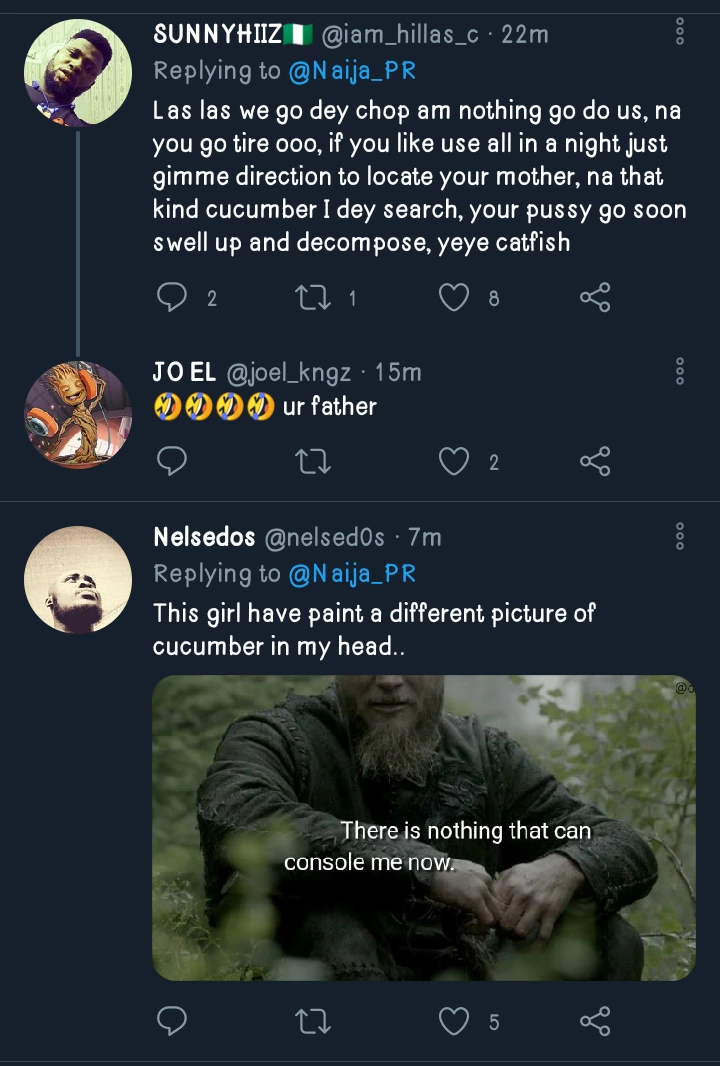Open more options on JOEL's tweet
This screenshot has height=1066, width=720.
[680, 372]
